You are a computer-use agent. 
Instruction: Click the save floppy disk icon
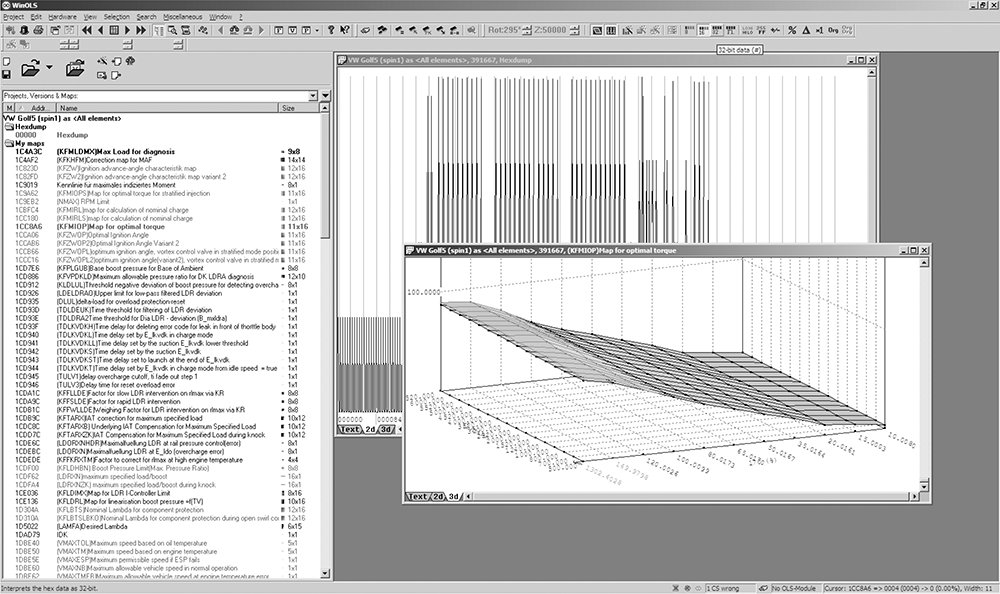pyautogui.click(x=7, y=75)
